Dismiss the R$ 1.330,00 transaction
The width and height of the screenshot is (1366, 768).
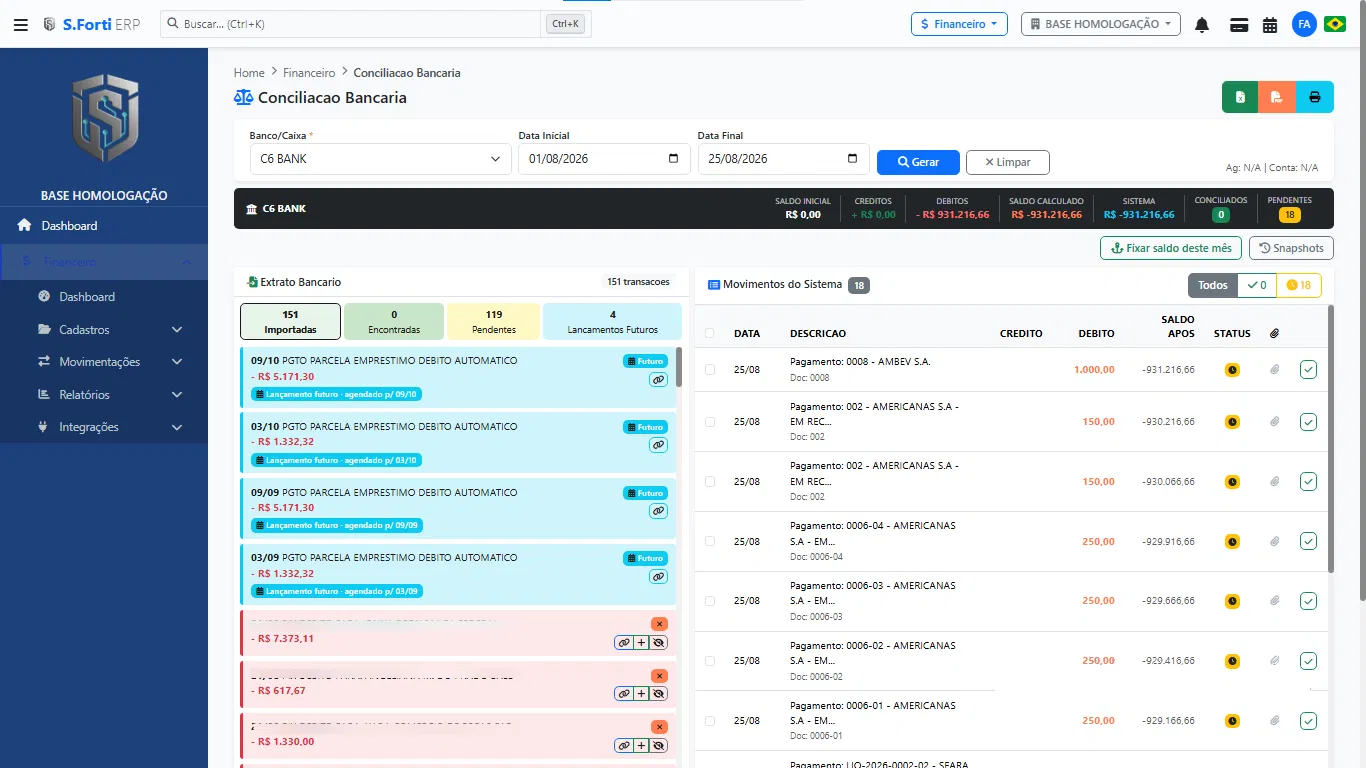click(x=659, y=727)
